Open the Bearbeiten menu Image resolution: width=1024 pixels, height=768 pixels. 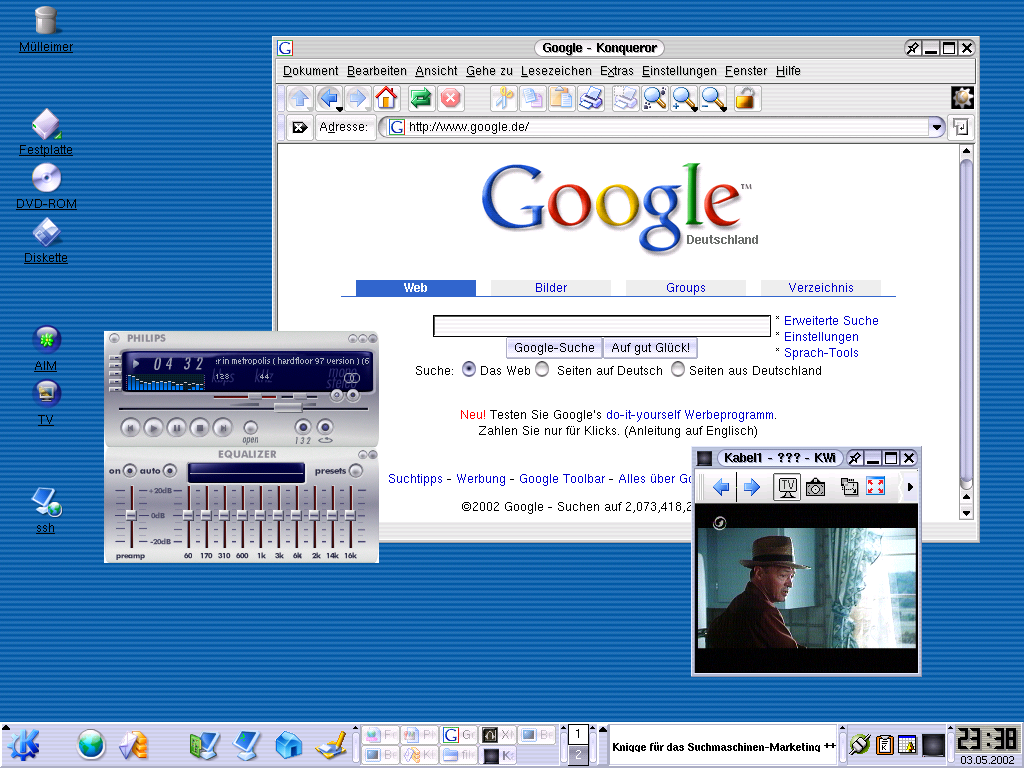coord(376,71)
